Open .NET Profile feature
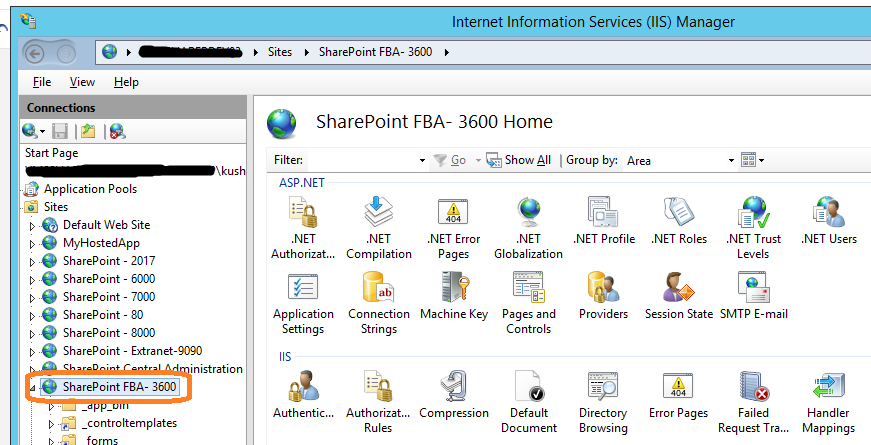 603,221
